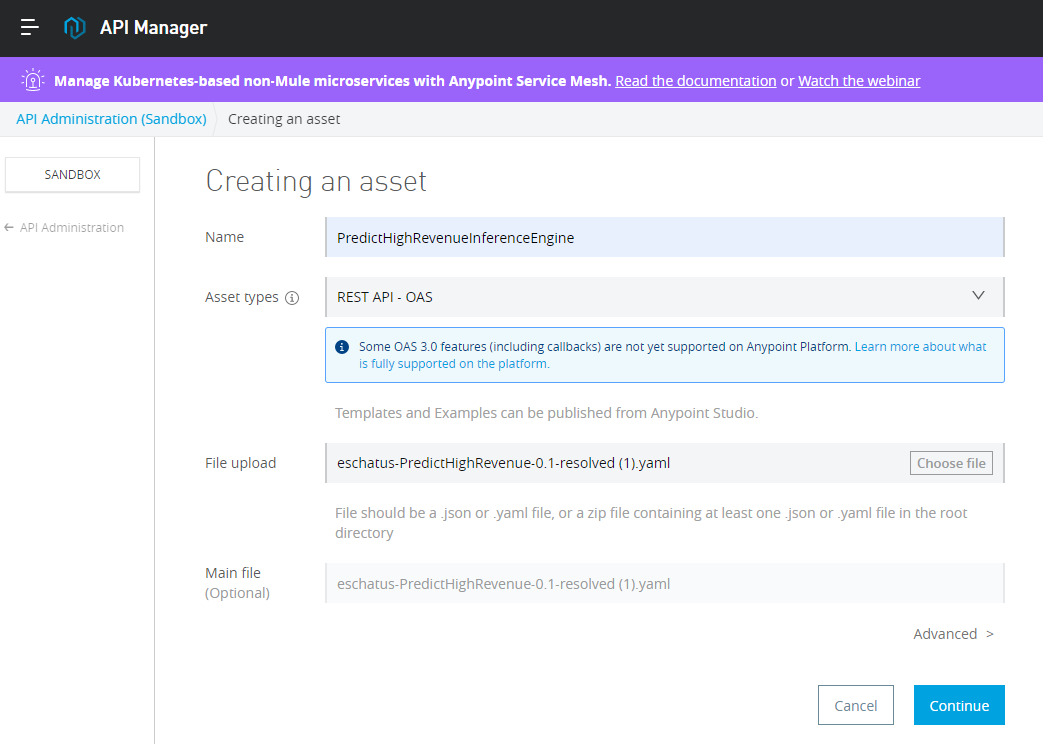Focus the Name input field

(x=664, y=238)
